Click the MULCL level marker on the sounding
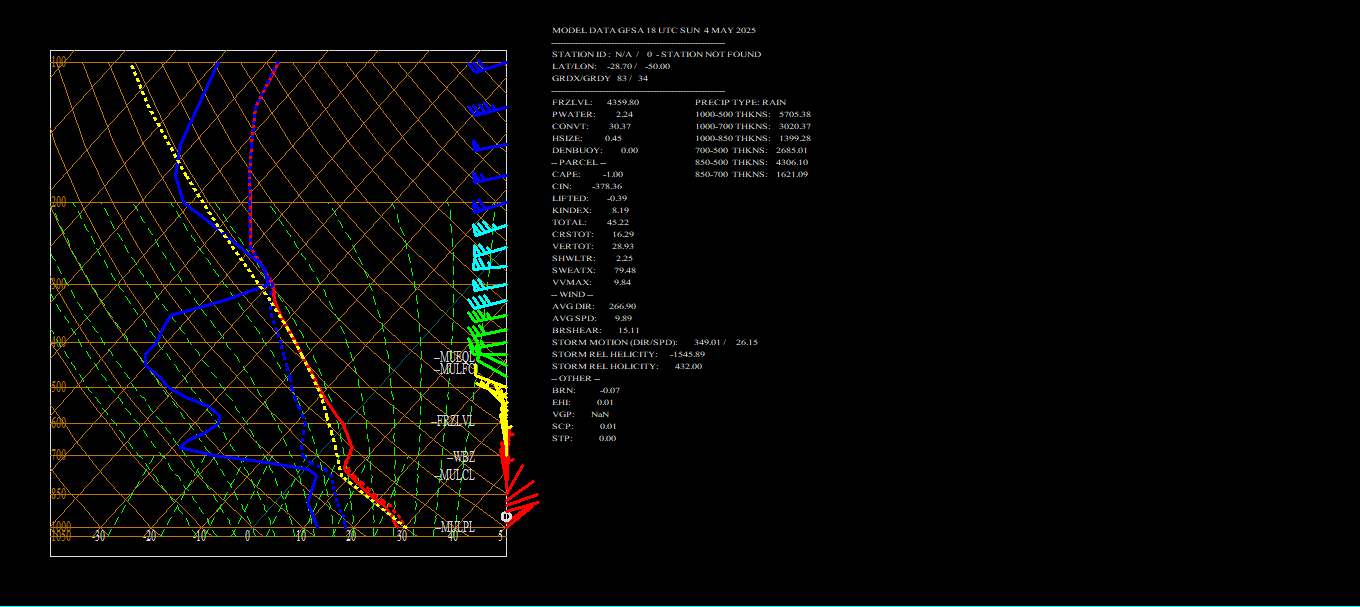The image size is (1360, 607). pos(454,475)
